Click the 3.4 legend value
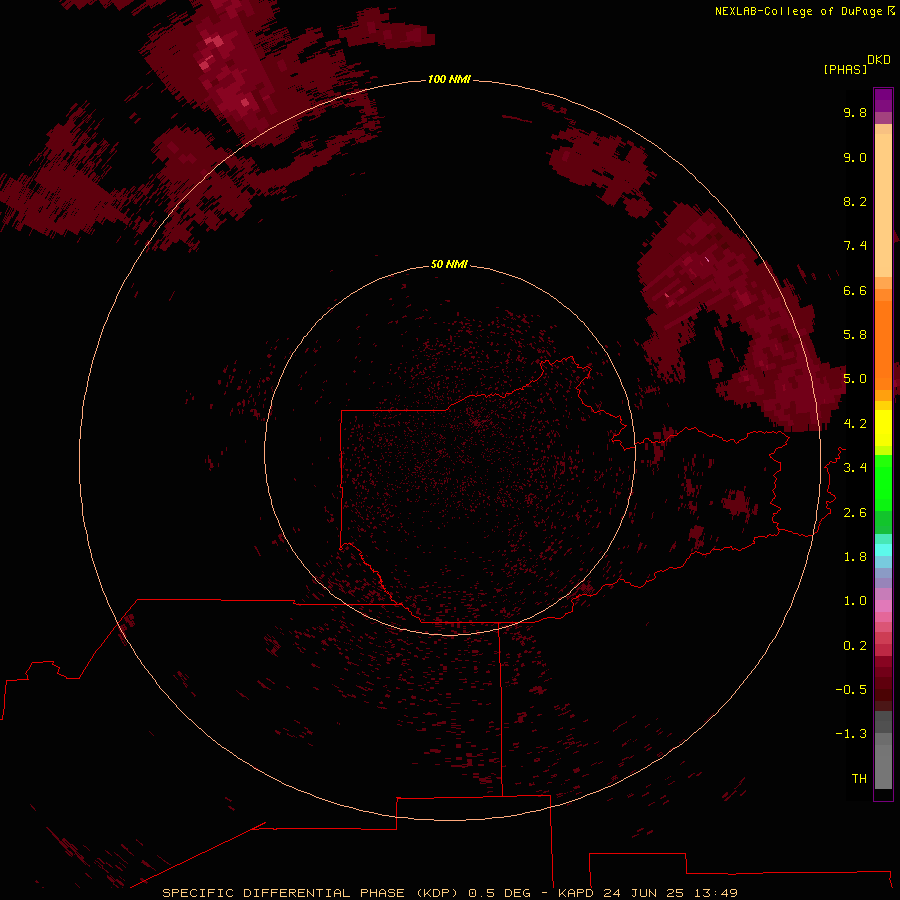Image resolution: width=900 pixels, height=900 pixels. coord(855,468)
